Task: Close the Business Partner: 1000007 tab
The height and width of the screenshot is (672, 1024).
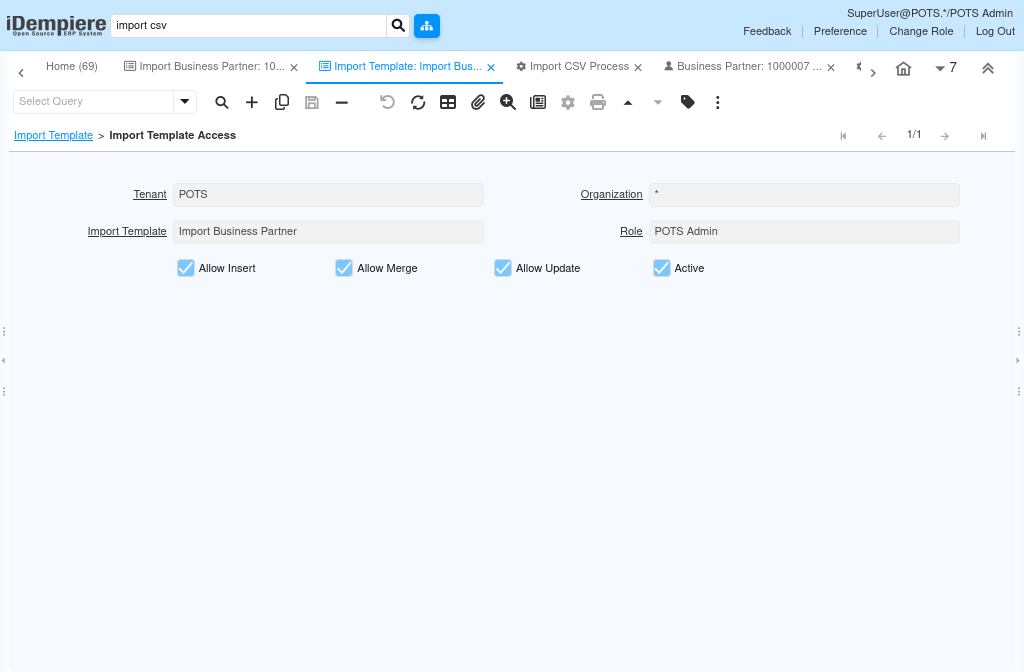Action: 831,68
